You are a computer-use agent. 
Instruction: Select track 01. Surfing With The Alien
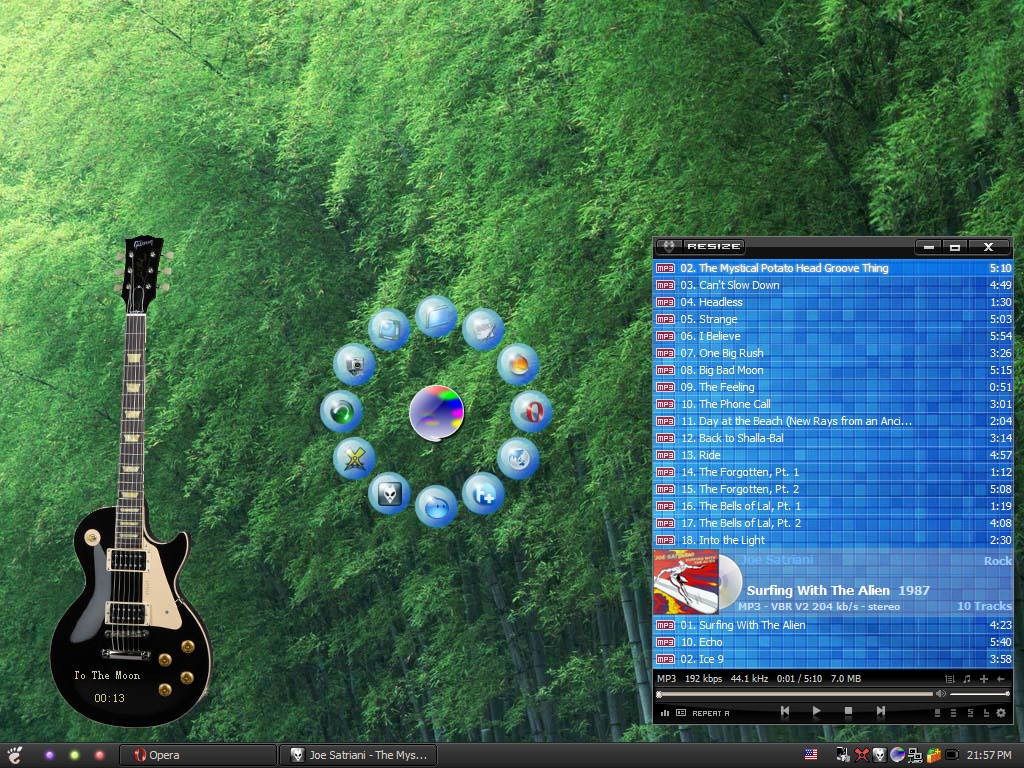coord(833,624)
